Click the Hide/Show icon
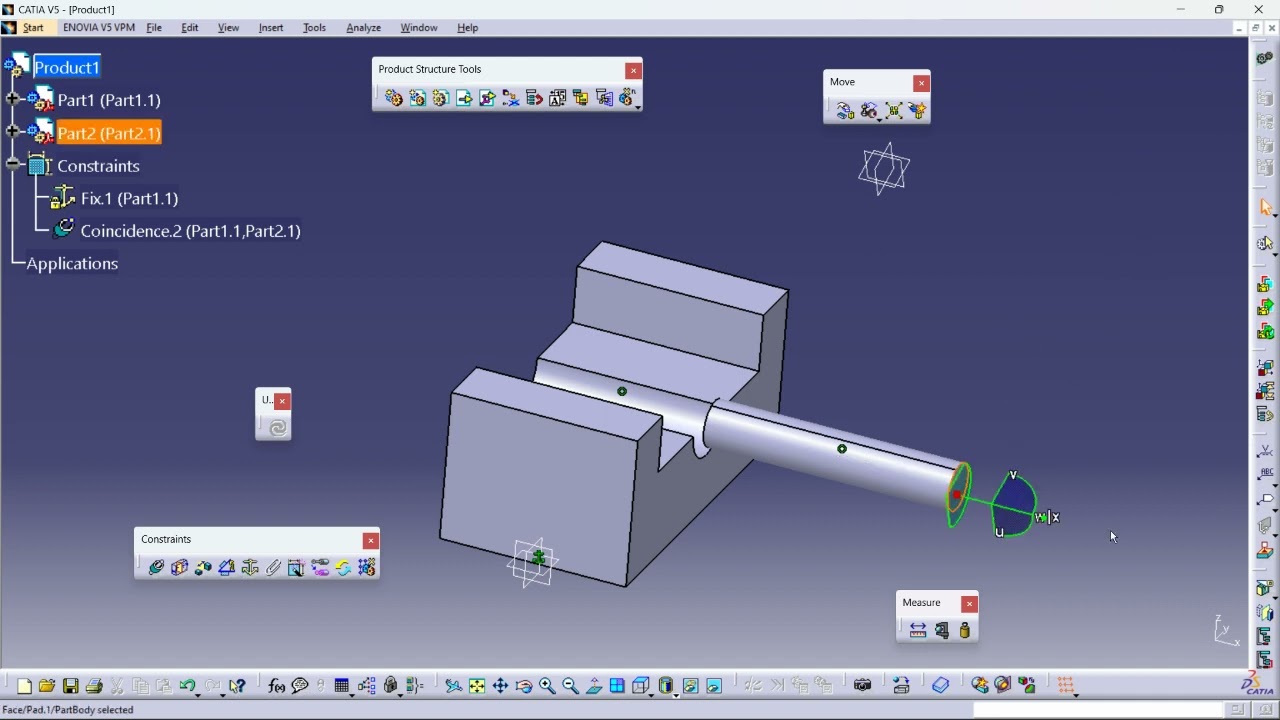Viewport: 1280px width, 720px height. (691, 686)
